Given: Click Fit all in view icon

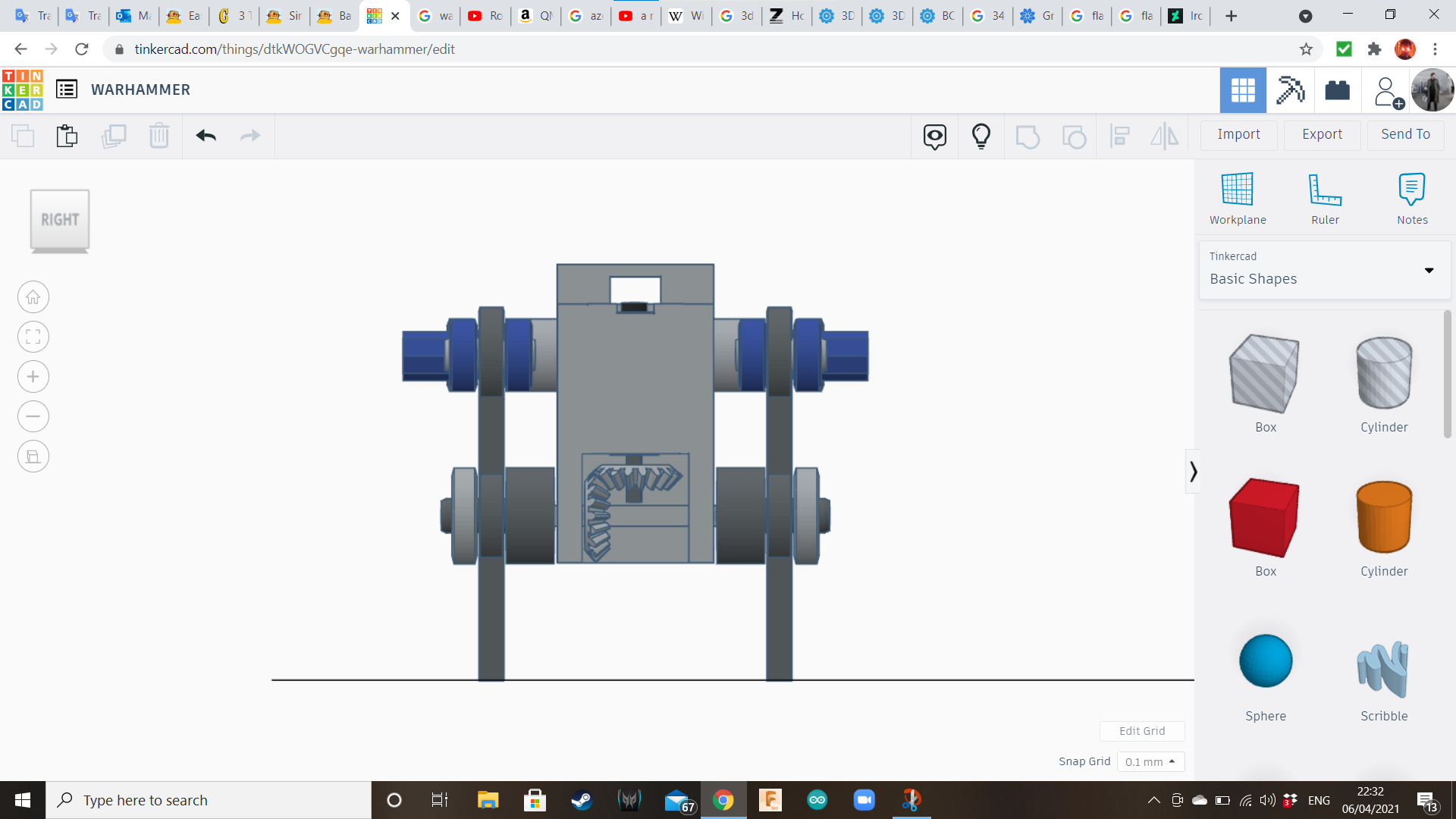Looking at the screenshot, I should (x=33, y=337).
